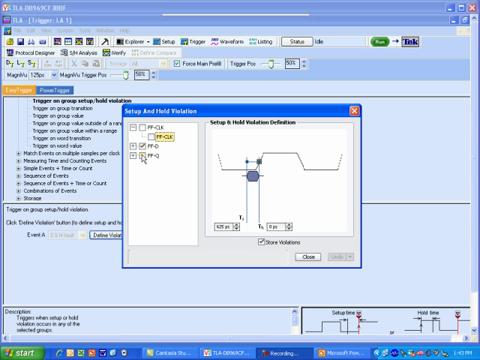Expand Combinations of Events

click(x=19, y=191)
